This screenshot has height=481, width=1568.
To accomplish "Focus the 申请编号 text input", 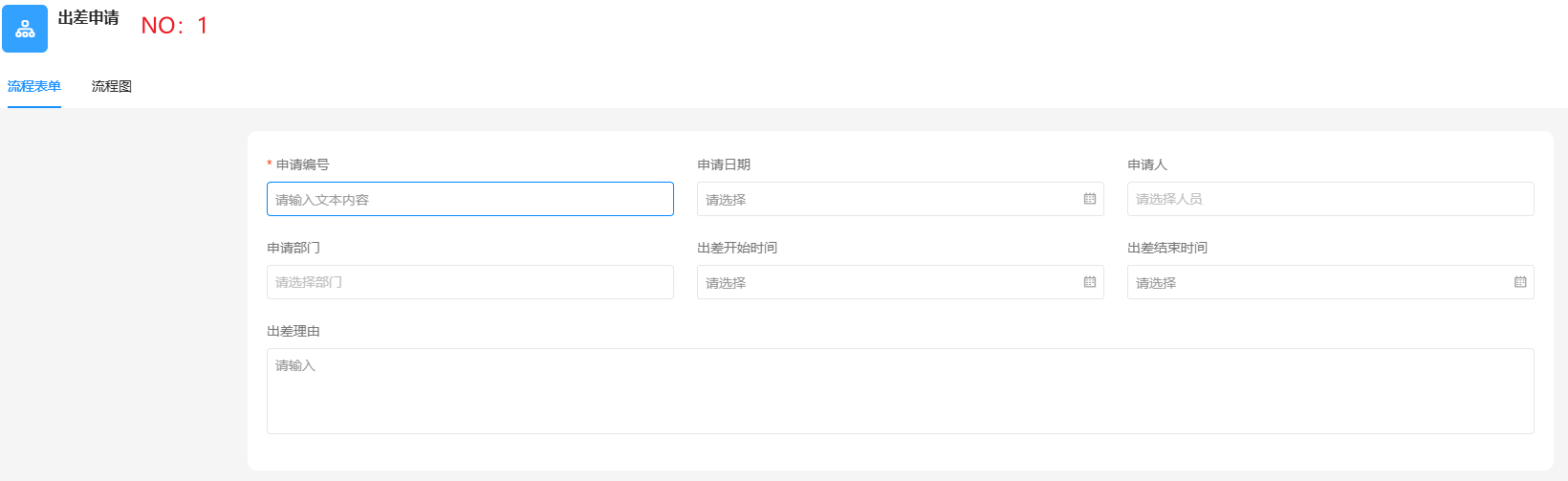I will coord(469,199).
